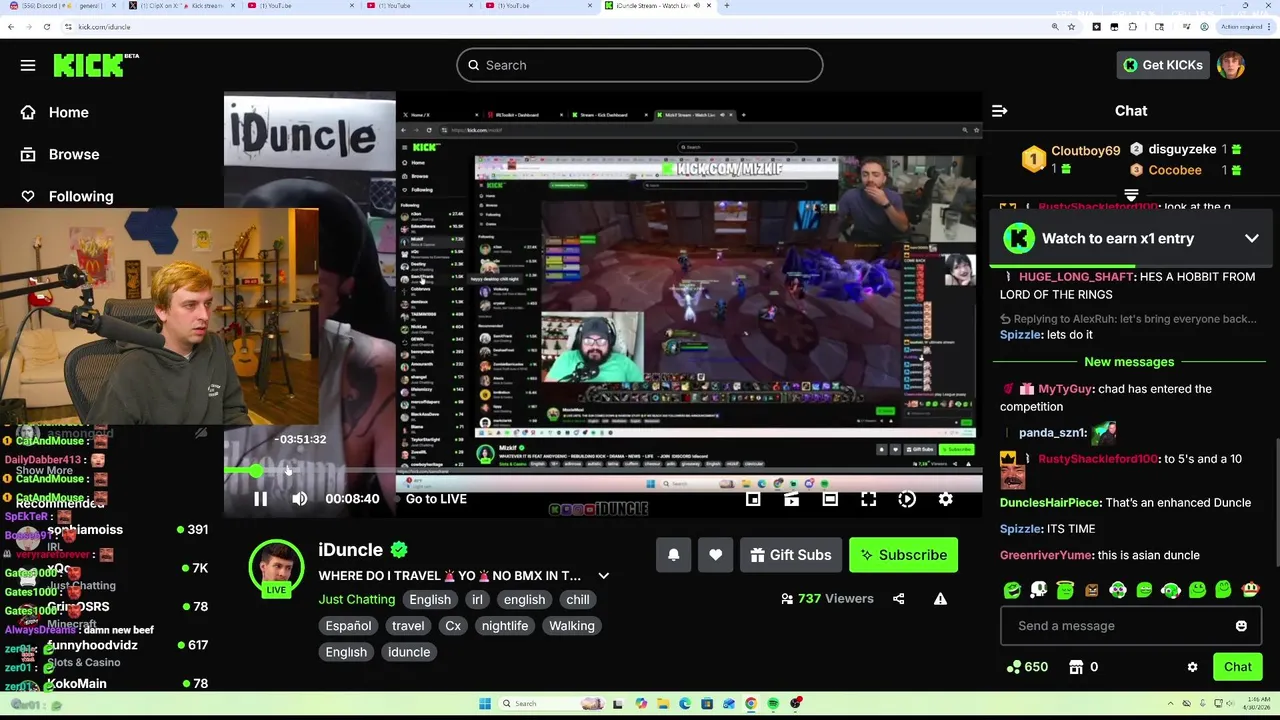Open the hamburger sidebar menu
This screenshot has height=720, width=1280.
click(28, 65)
